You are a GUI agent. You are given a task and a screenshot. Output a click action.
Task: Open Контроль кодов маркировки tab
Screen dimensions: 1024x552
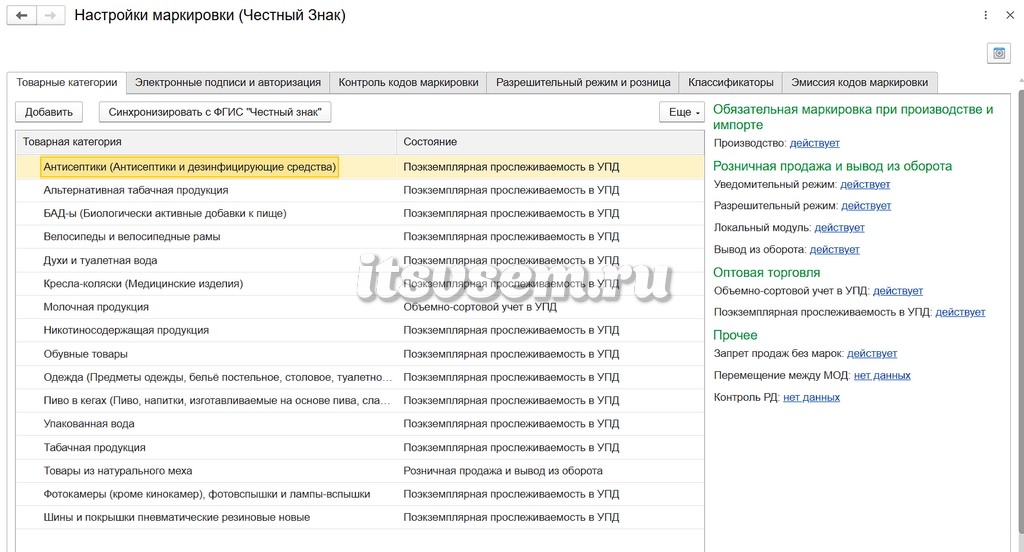coord(408,82)
